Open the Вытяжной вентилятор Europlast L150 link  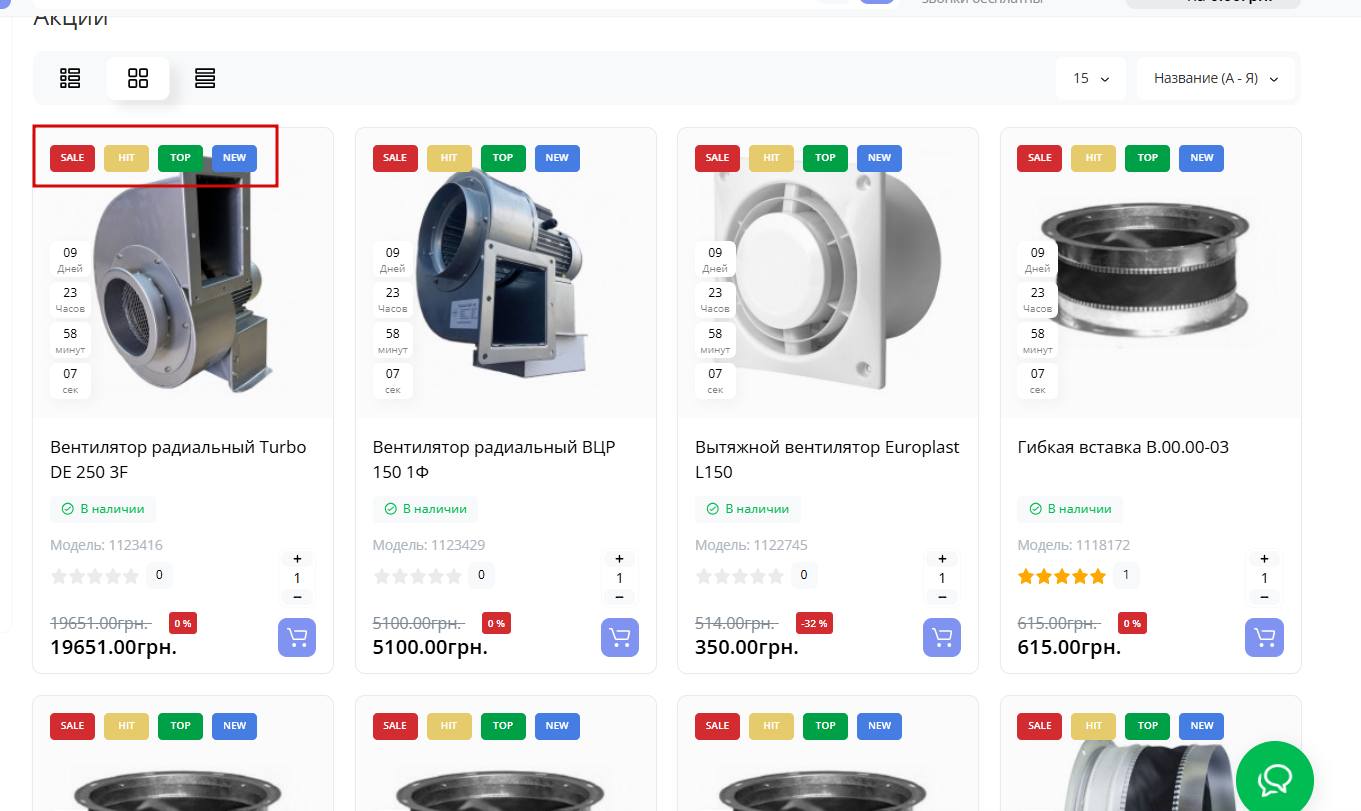(827, 459)
